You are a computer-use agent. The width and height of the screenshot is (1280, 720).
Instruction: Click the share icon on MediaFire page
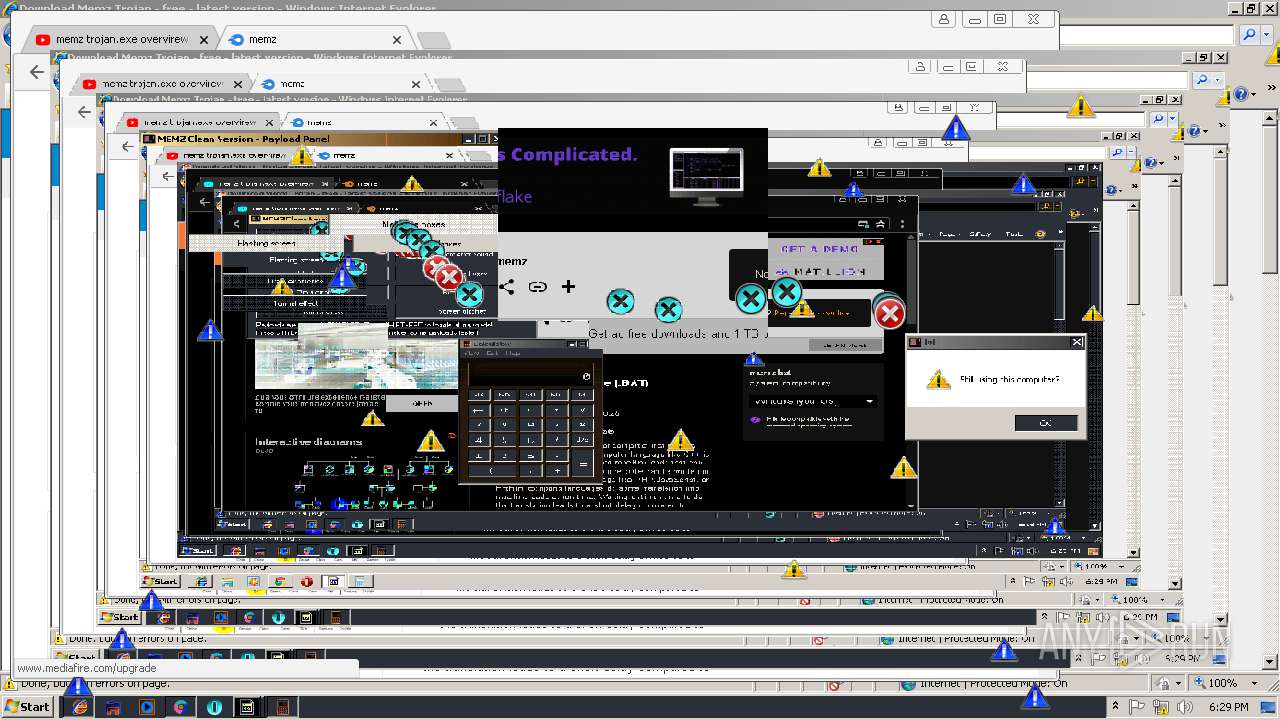pos(507,287)
